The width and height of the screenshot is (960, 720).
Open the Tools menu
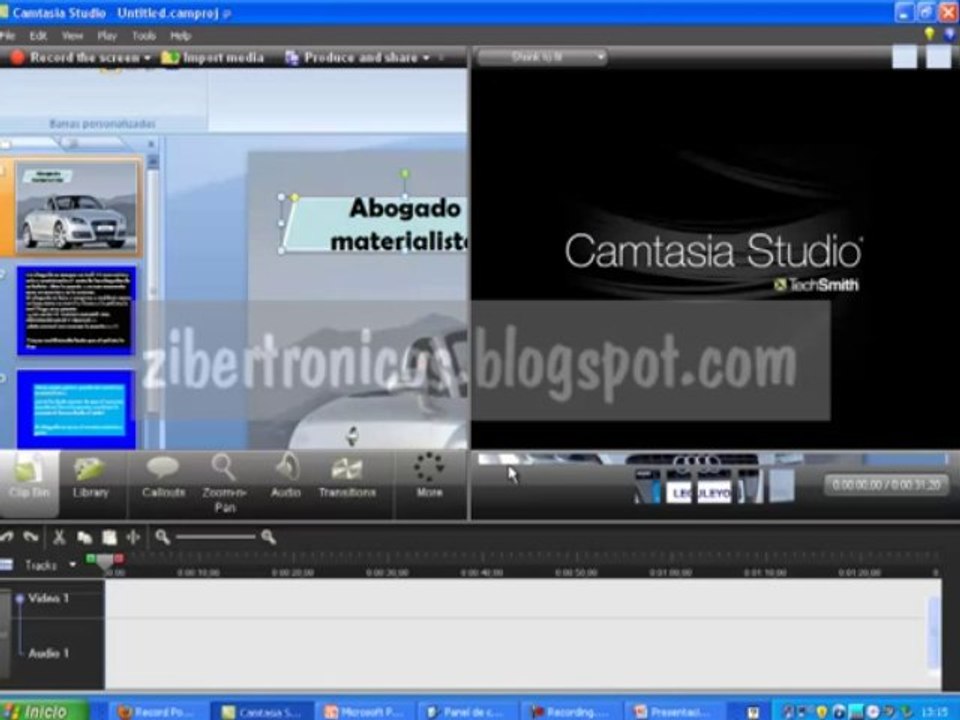(x=144, y=36)
